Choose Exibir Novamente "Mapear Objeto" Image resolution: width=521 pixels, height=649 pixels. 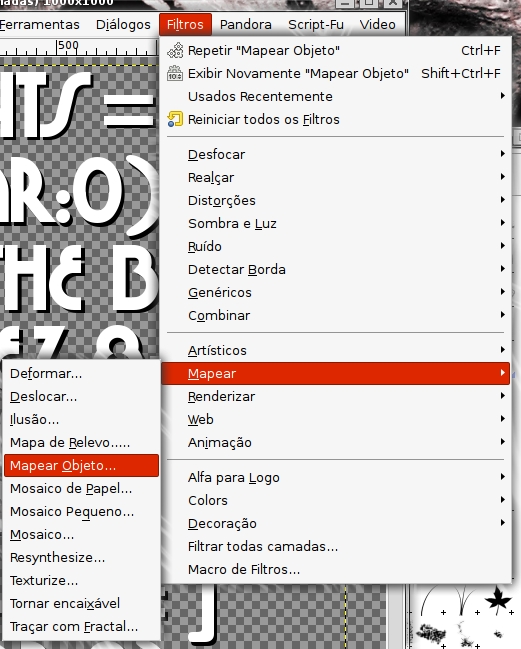click(335, 74)
